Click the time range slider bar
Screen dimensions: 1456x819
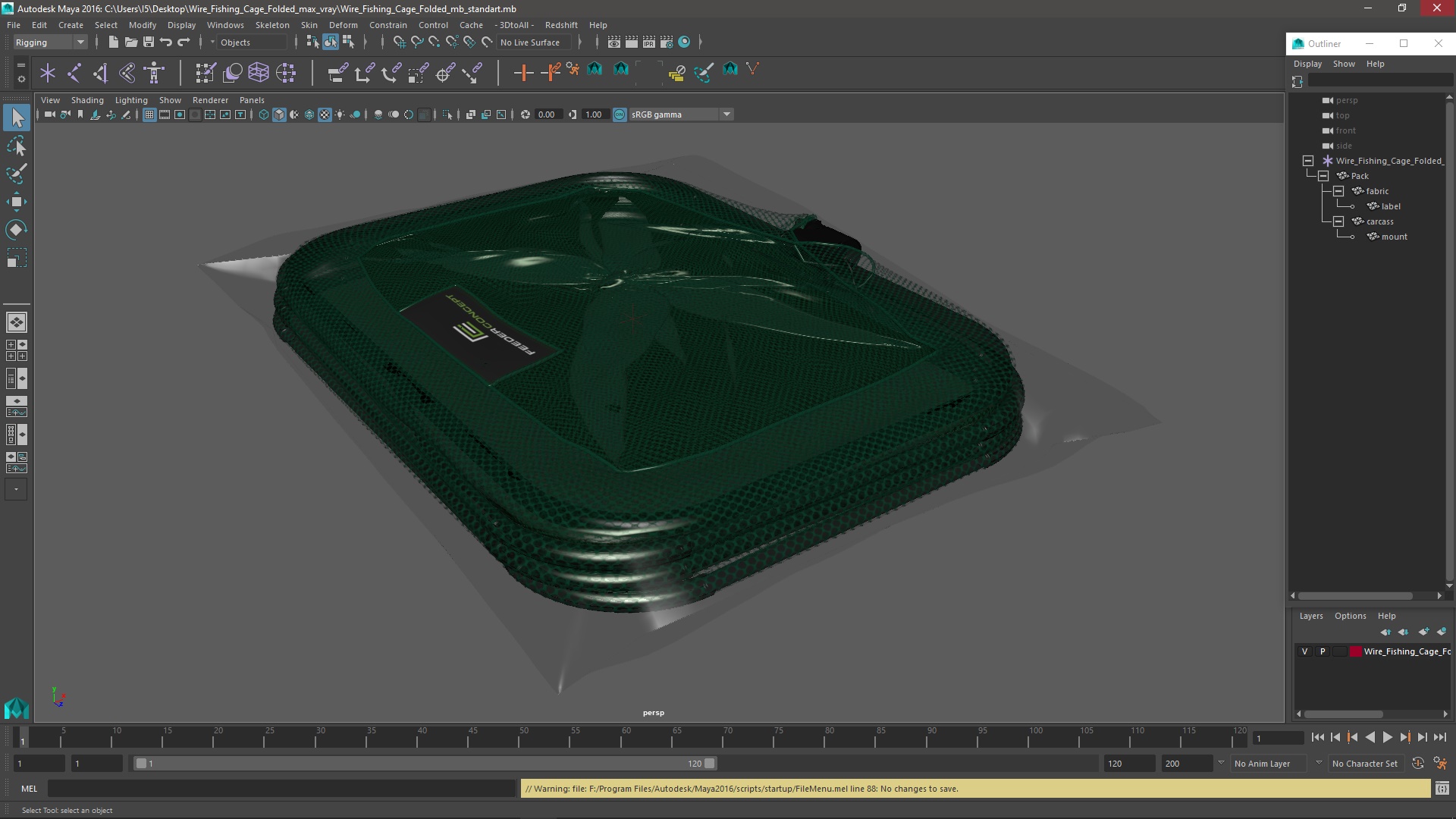click(425, 764)
